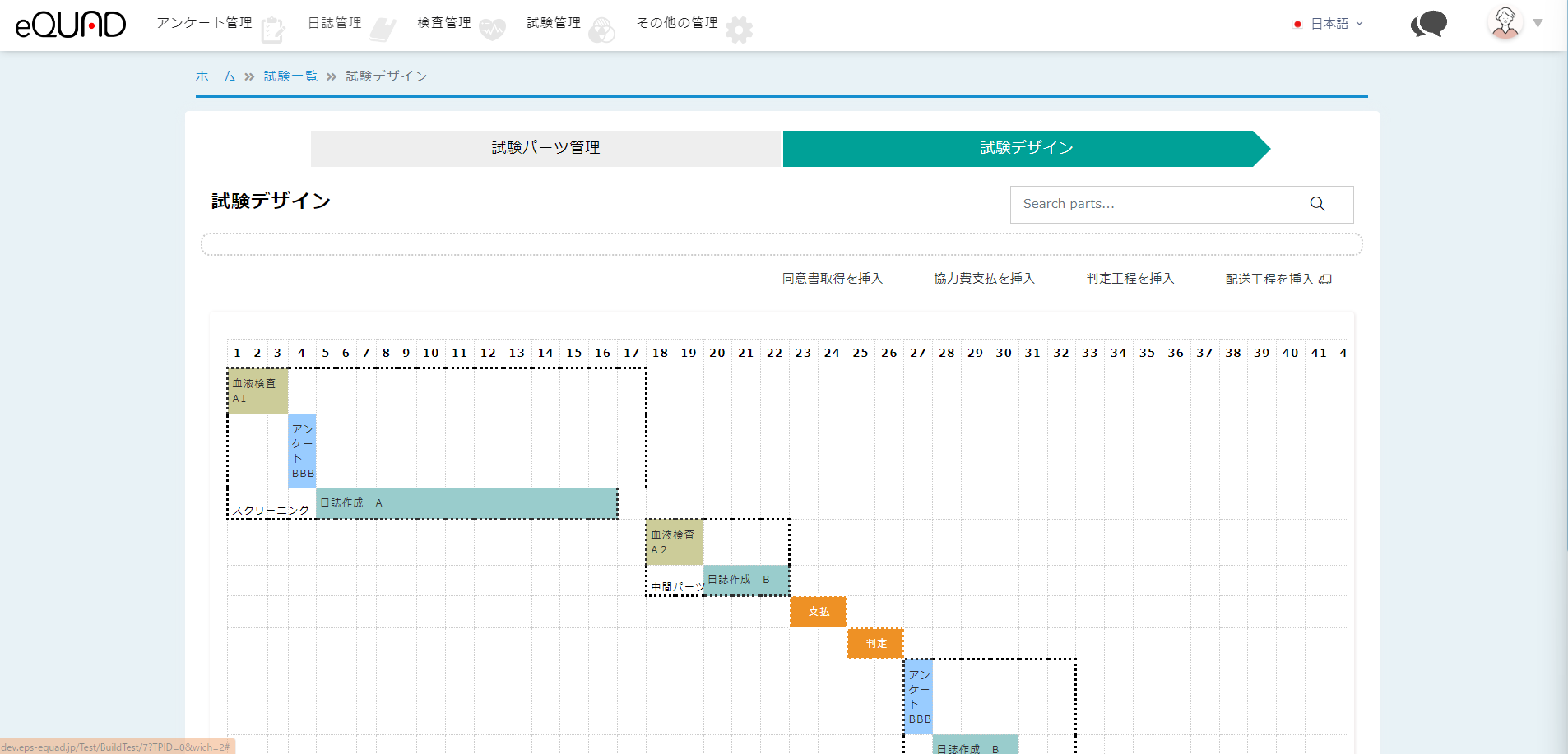Click the magnifying glass search icon
This screenshot has width=1568, height=754.
click(x=1317, y=204)
